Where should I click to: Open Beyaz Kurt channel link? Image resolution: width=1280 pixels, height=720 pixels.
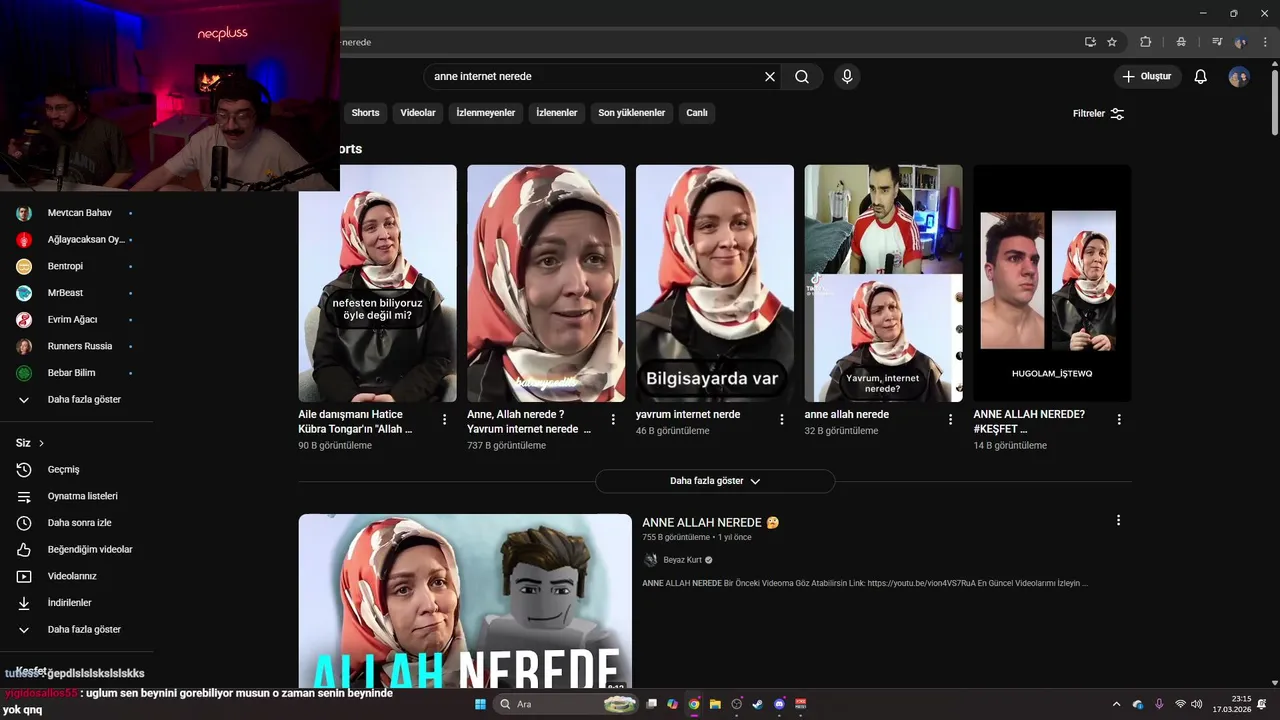[683, 560]
